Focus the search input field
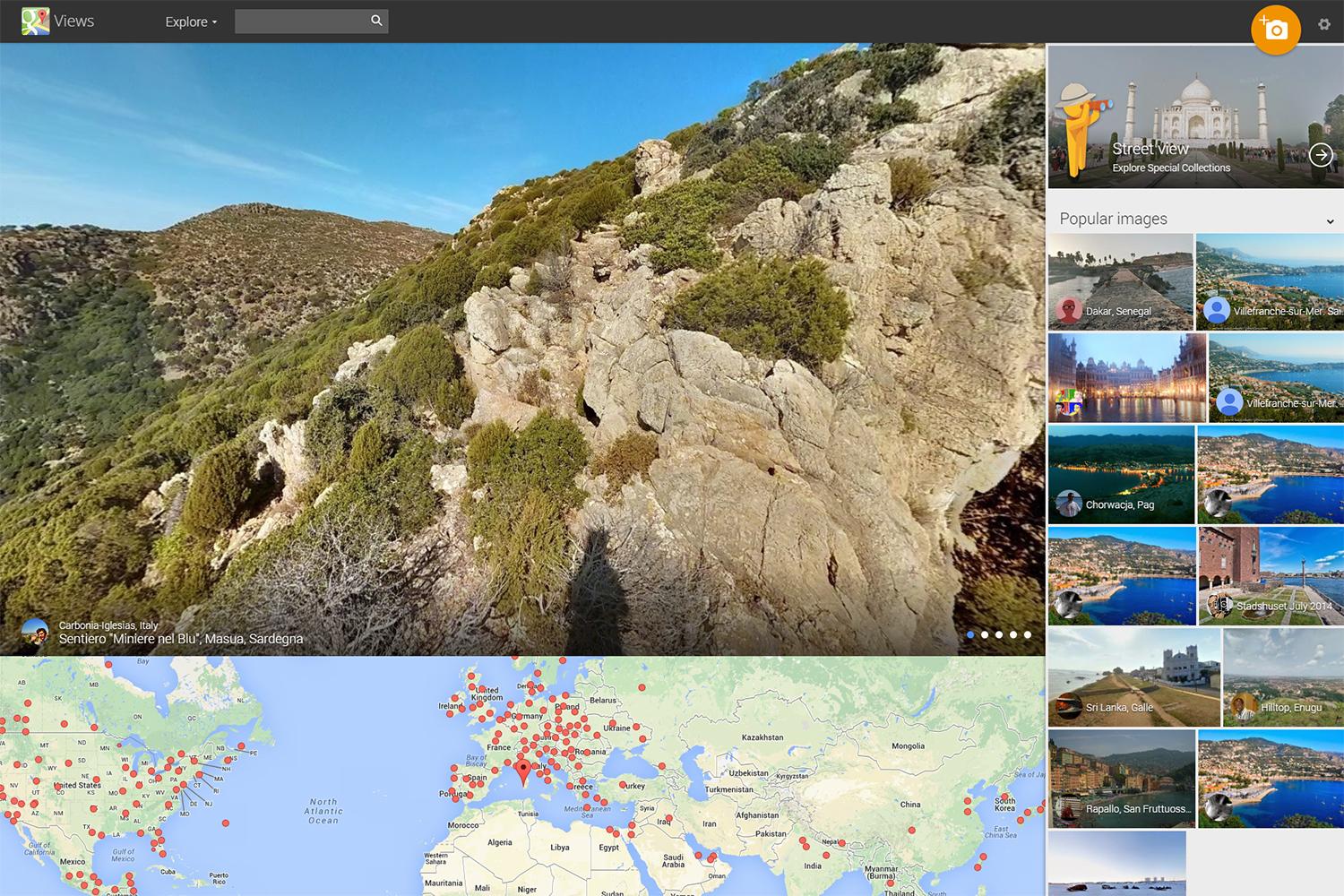 coord(301,22)
